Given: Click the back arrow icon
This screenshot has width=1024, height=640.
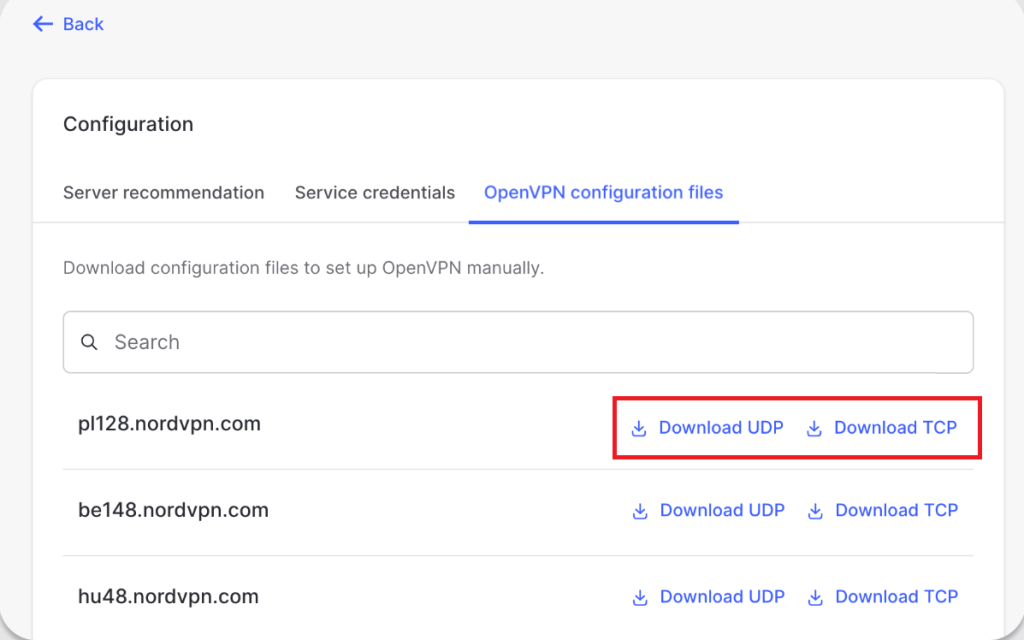Looking at the screenshot, I should point(43,24).
